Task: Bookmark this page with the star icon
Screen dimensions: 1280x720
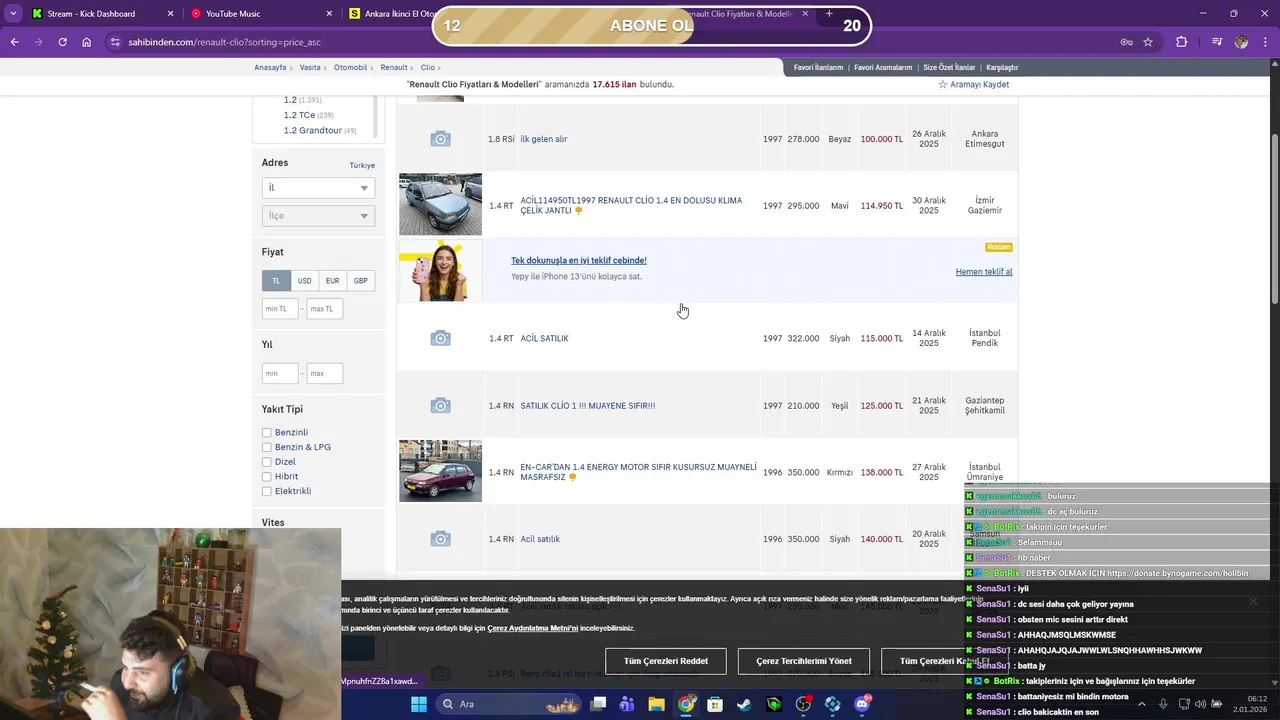Action: [x=1148, y=42]
